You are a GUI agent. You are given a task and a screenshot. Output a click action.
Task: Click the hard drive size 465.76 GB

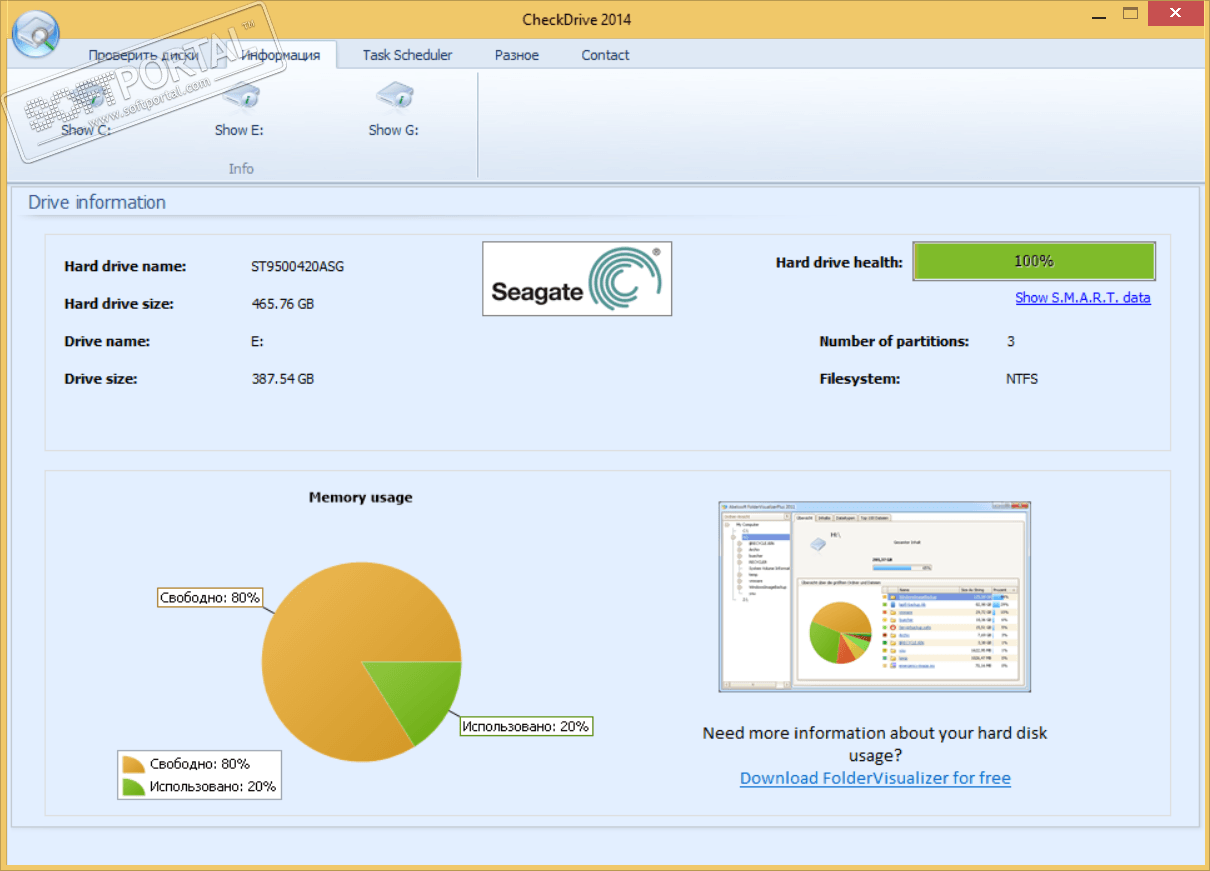283,304
